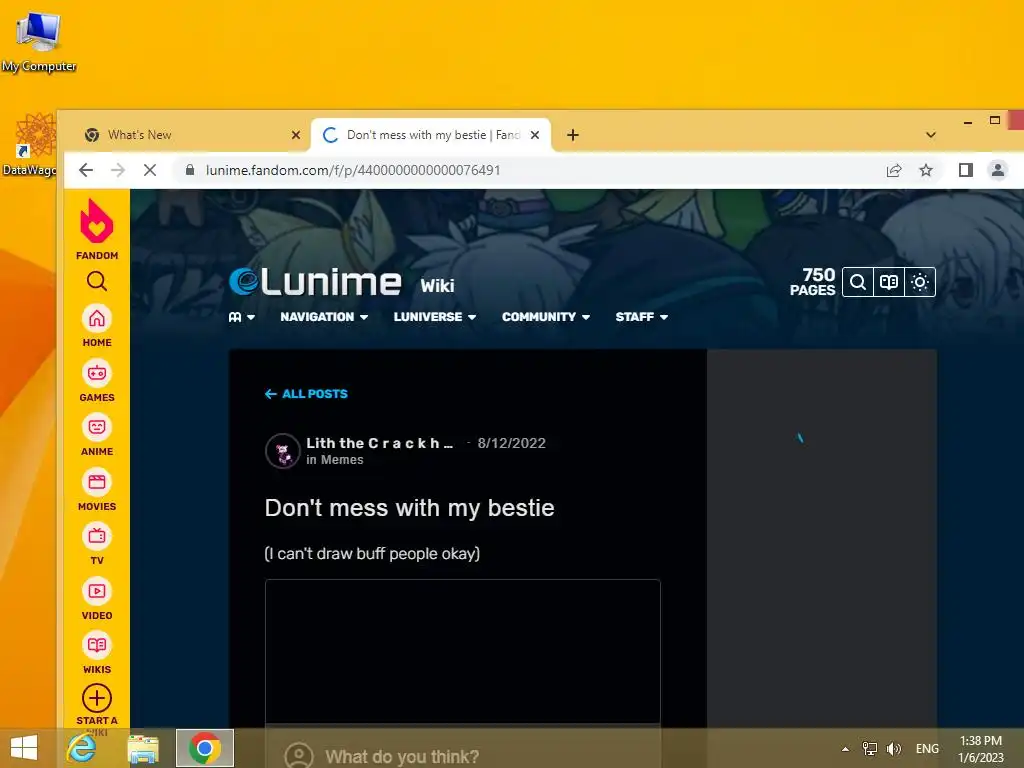The image size is (1024, 768).
Task: Open the wiki discussions book icon
Action: click(x=889, y=282)
